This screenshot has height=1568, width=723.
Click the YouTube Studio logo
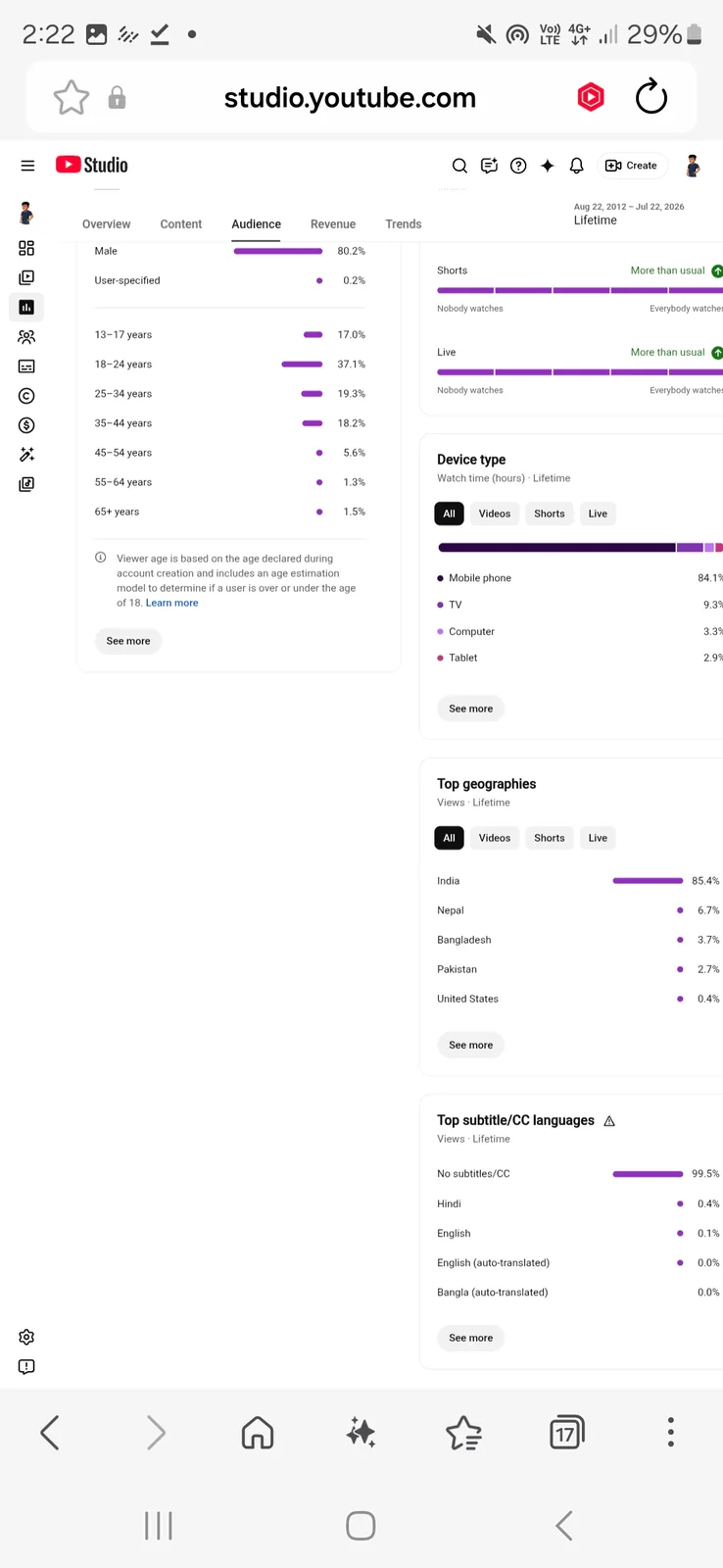point(92,165)
